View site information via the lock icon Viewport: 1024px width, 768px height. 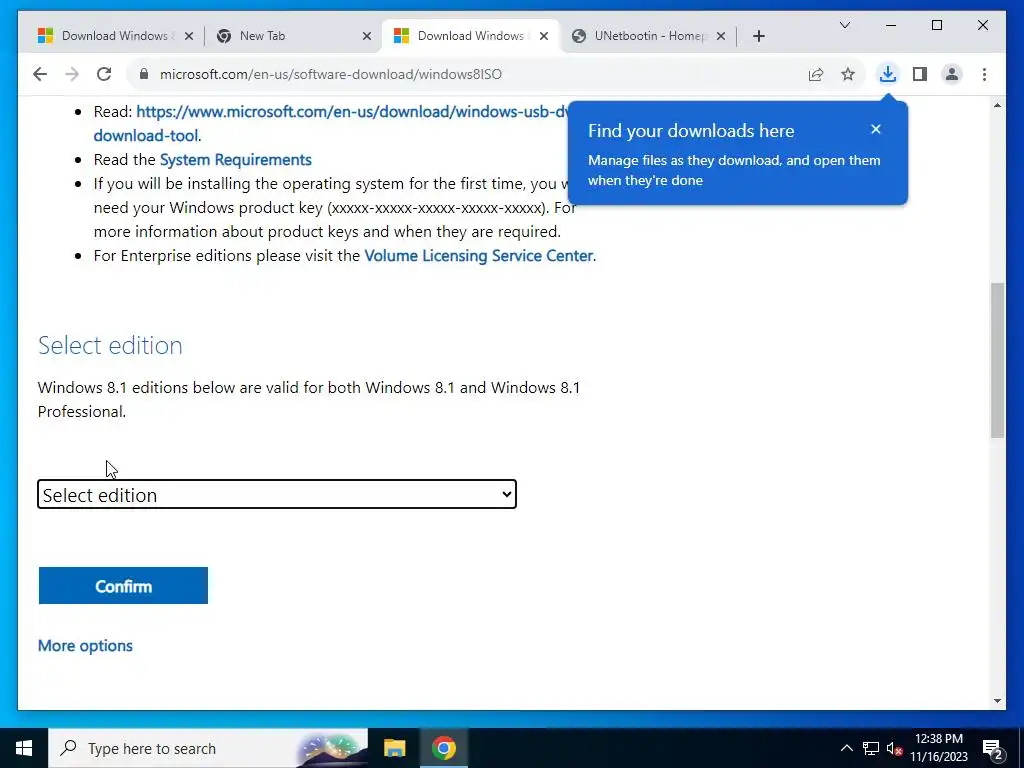[144, 74]
